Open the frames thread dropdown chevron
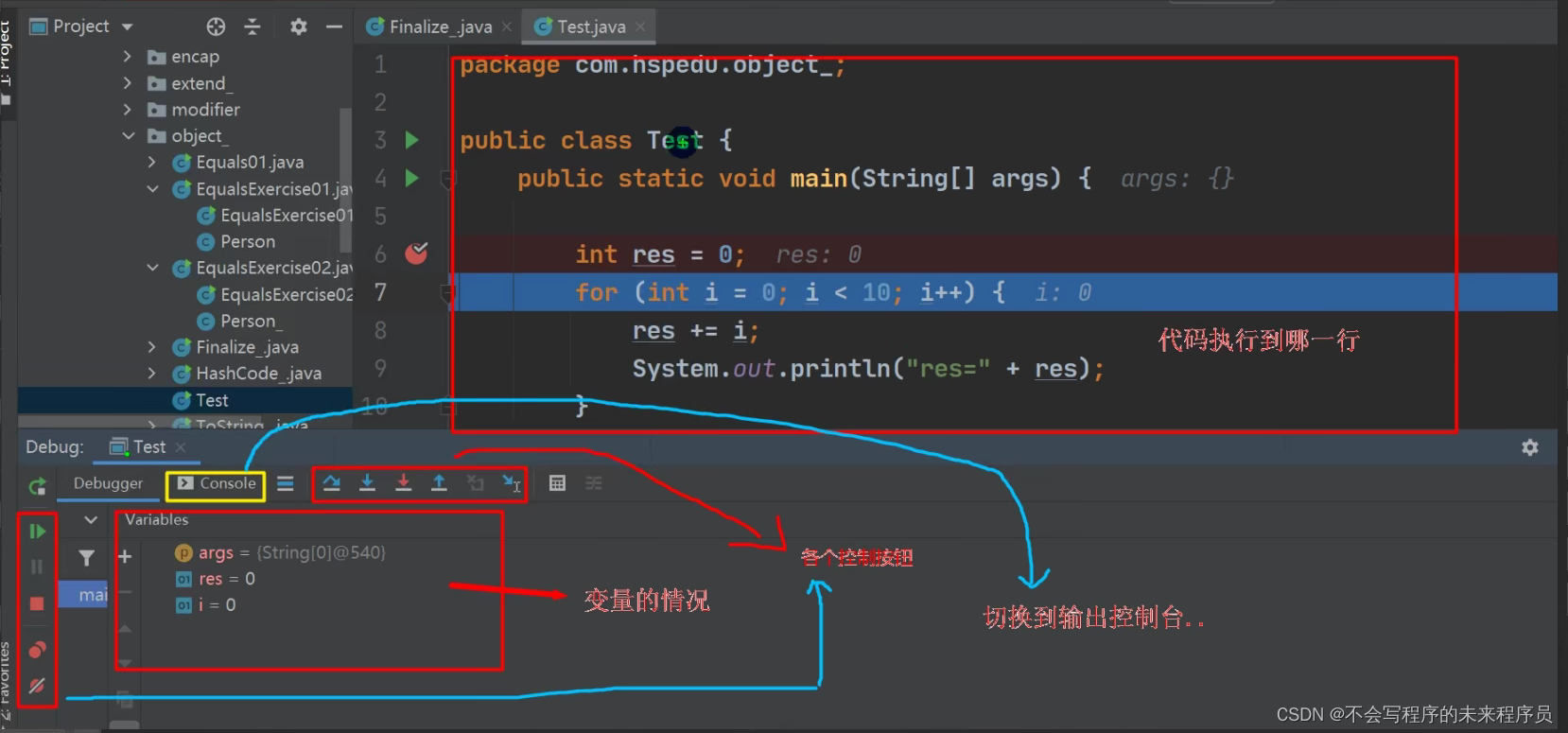 [x=91, y=519]
